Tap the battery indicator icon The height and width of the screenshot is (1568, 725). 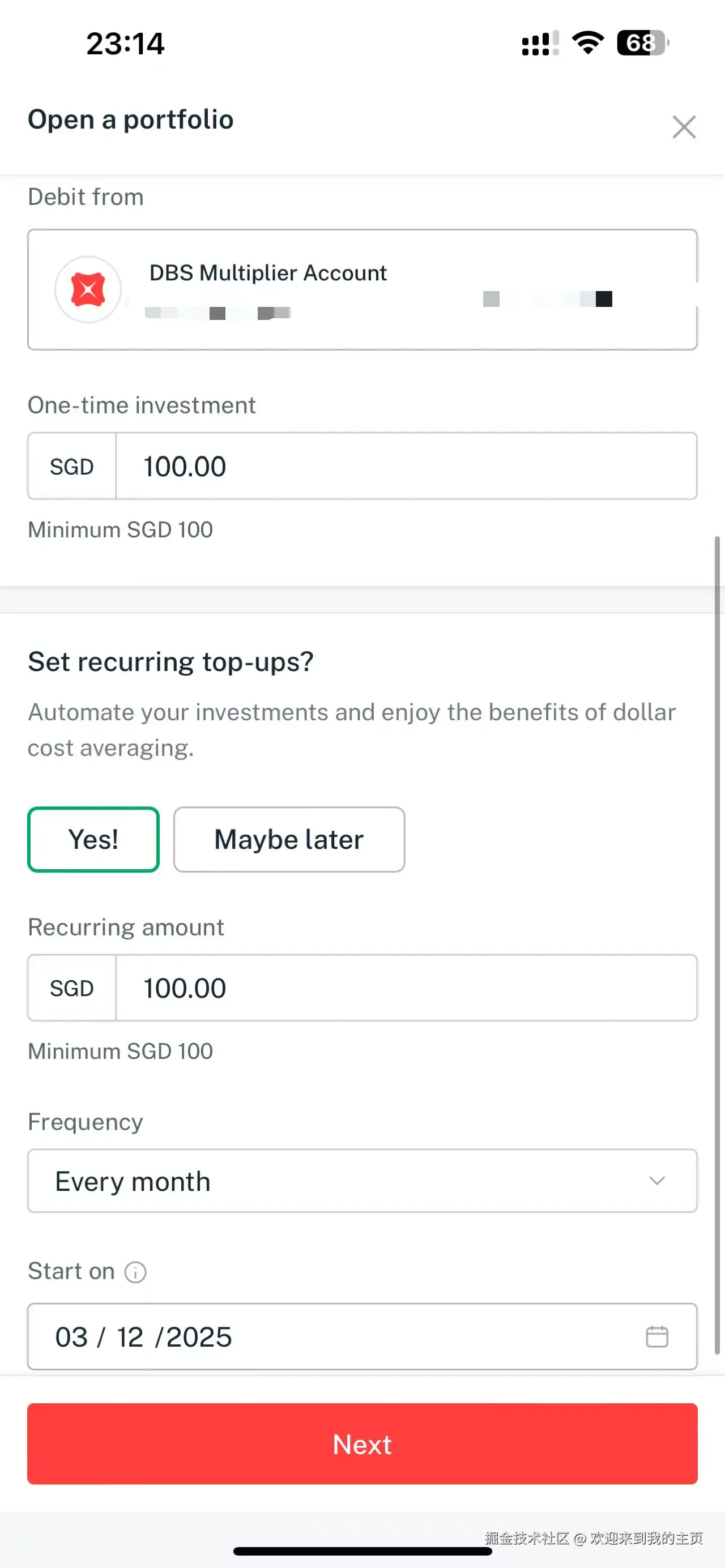tap(642, 42)
